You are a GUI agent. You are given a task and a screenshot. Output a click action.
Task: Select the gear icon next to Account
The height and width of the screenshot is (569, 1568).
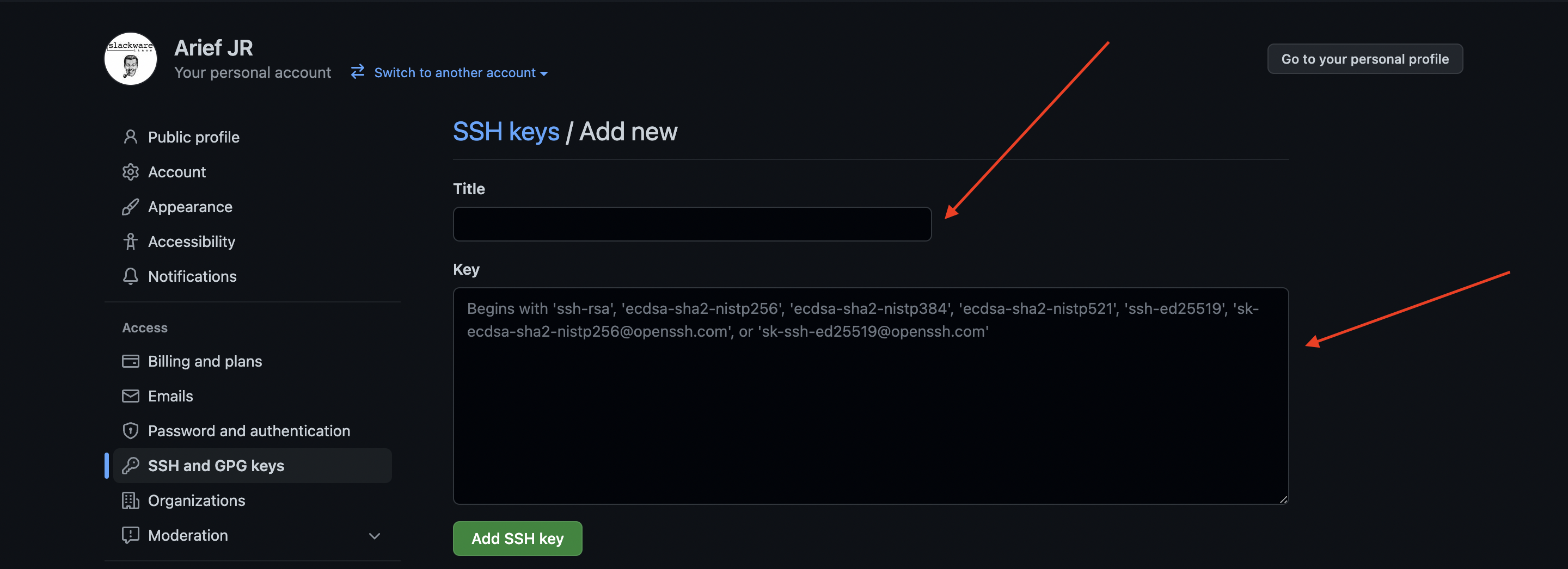coord(131,171)
